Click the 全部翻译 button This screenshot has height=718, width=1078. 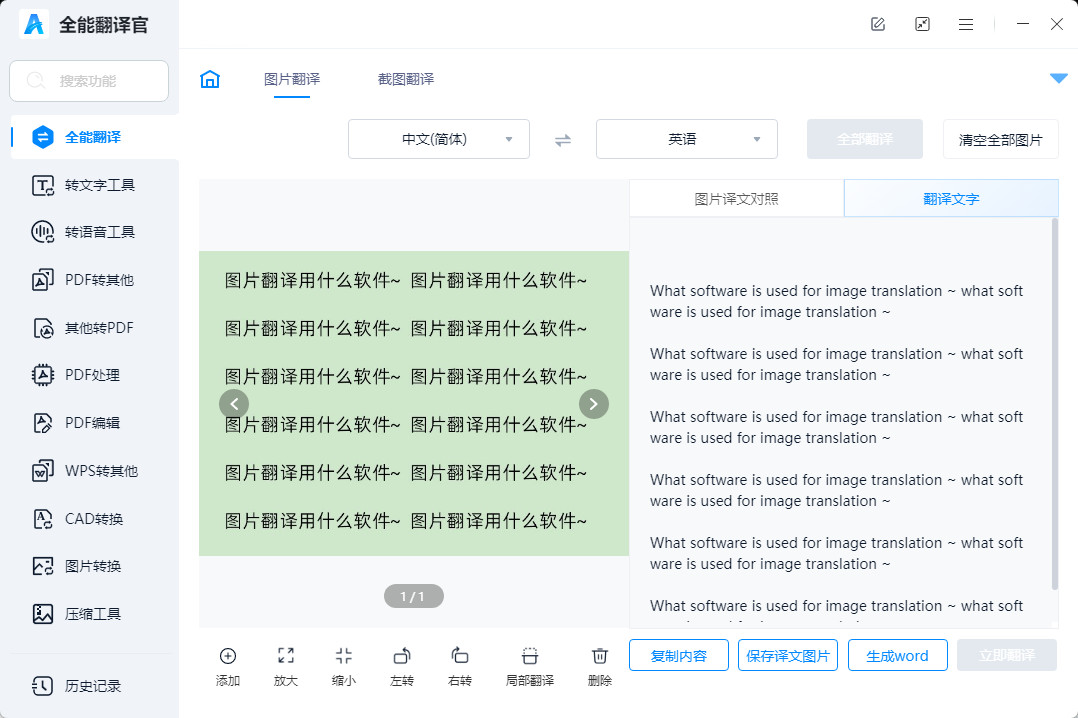pos(865,139)
